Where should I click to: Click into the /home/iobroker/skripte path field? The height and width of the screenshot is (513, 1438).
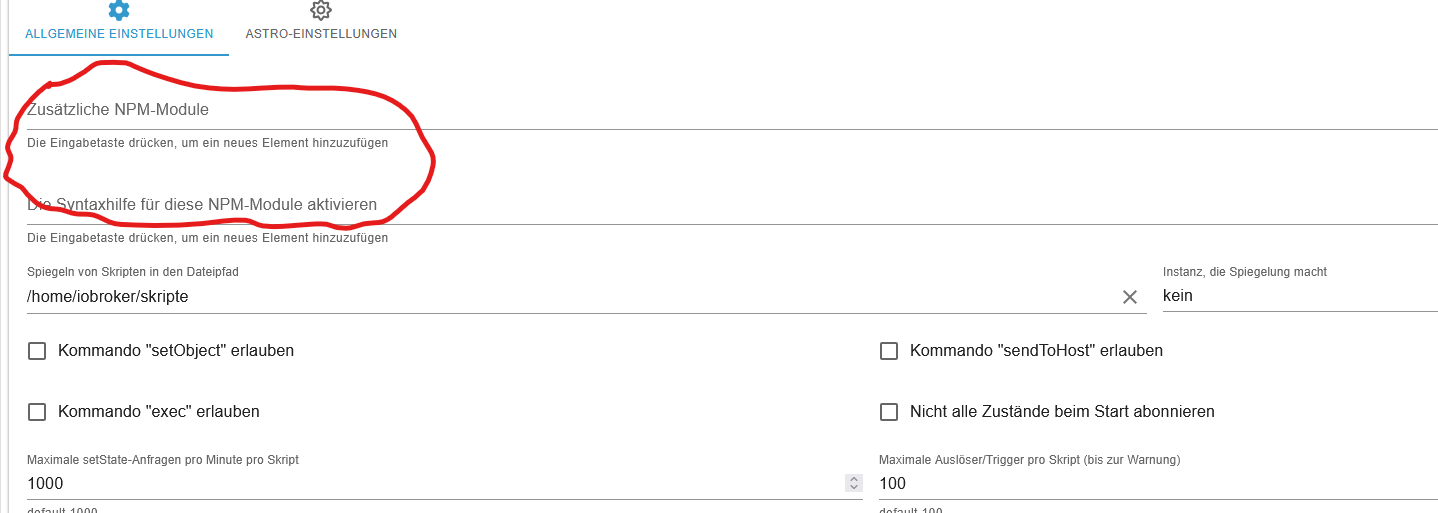(560, 297)
